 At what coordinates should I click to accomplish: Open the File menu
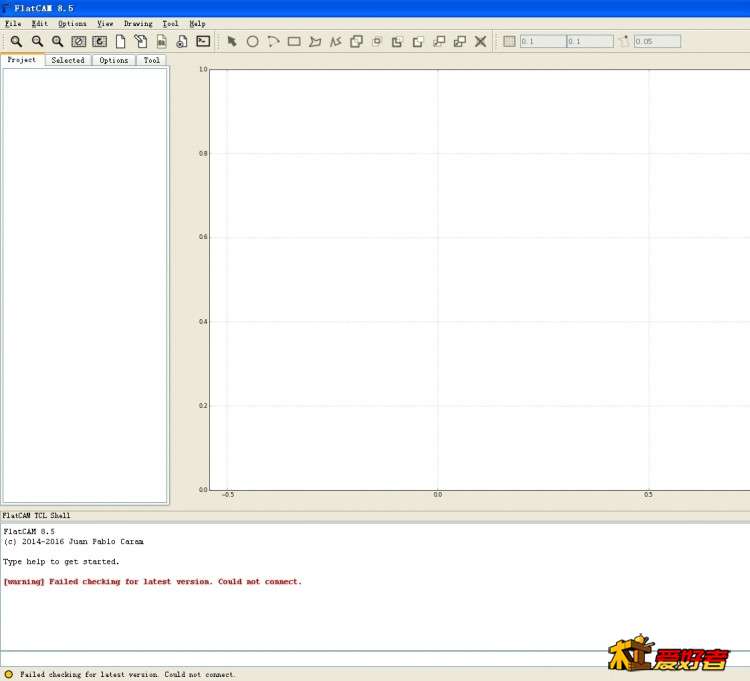(x=13, y=23)
